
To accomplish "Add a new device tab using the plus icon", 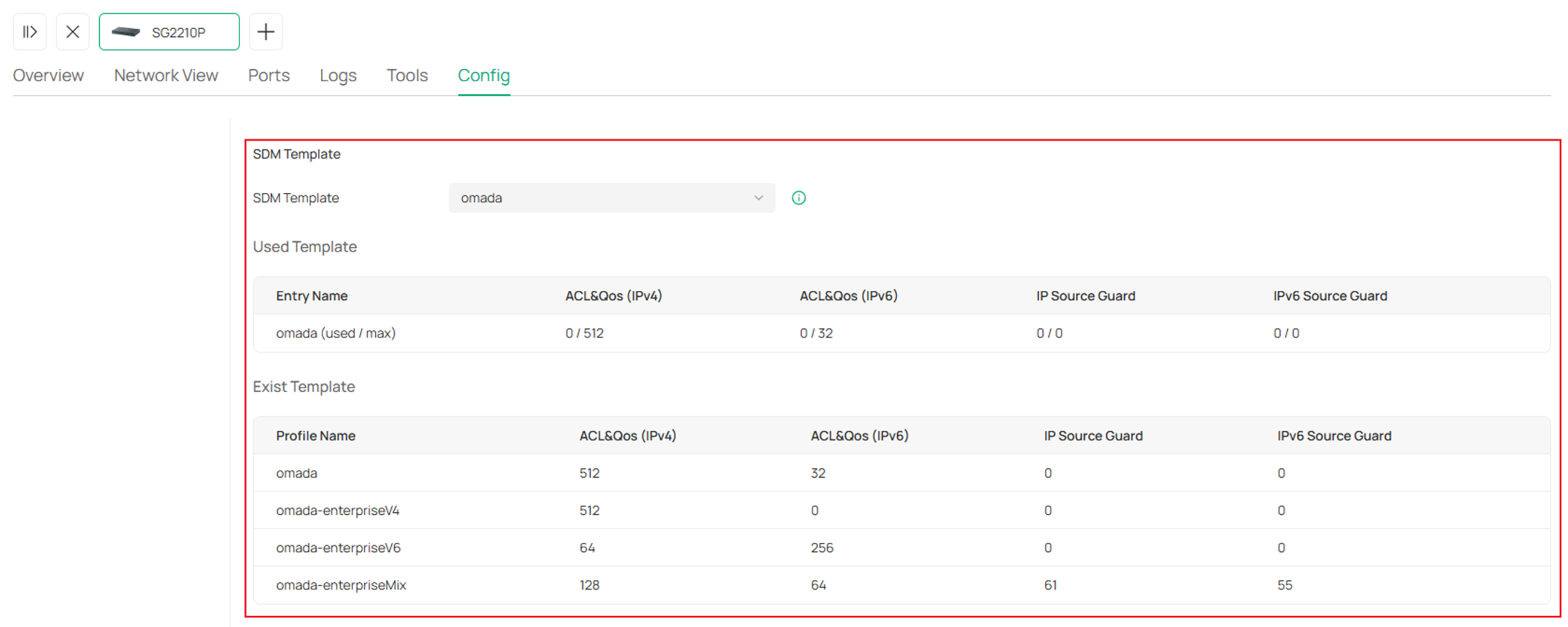I will click(266, 32).
